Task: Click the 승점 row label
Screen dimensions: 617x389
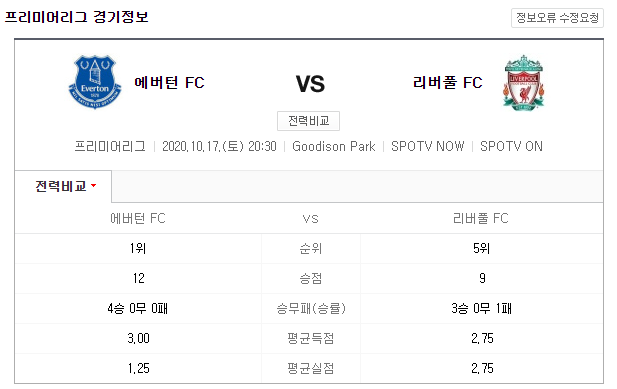Action: [311, 278]
